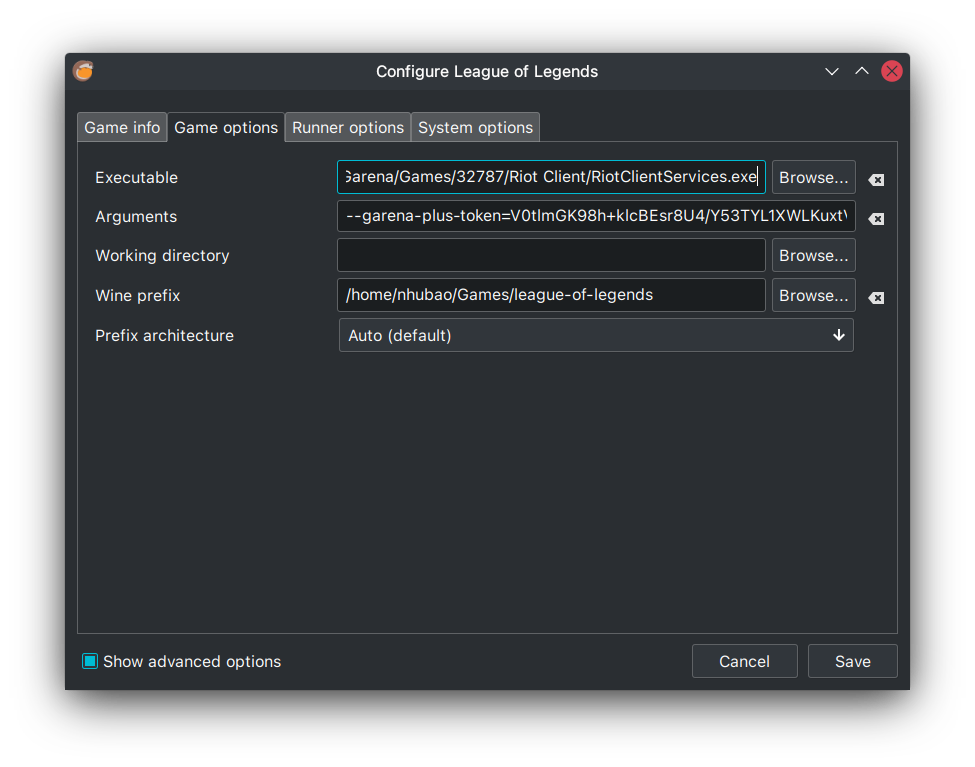975x767 pixels.
Task: Go to the System options tab
Action: coord(475,128)
